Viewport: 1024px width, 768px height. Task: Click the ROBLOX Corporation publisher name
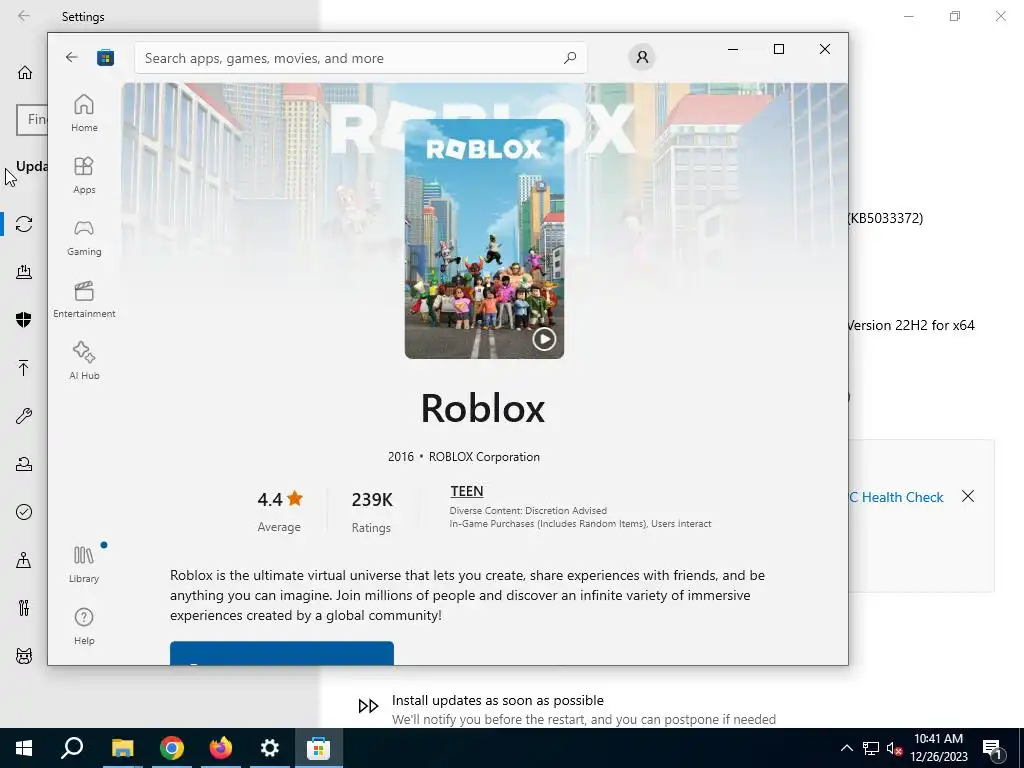pyautogui.click(x=484, y=456)
